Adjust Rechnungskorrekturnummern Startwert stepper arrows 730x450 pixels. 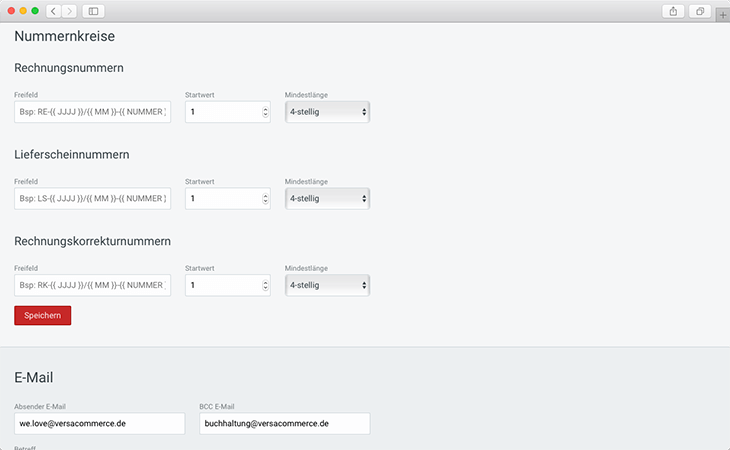265,286
